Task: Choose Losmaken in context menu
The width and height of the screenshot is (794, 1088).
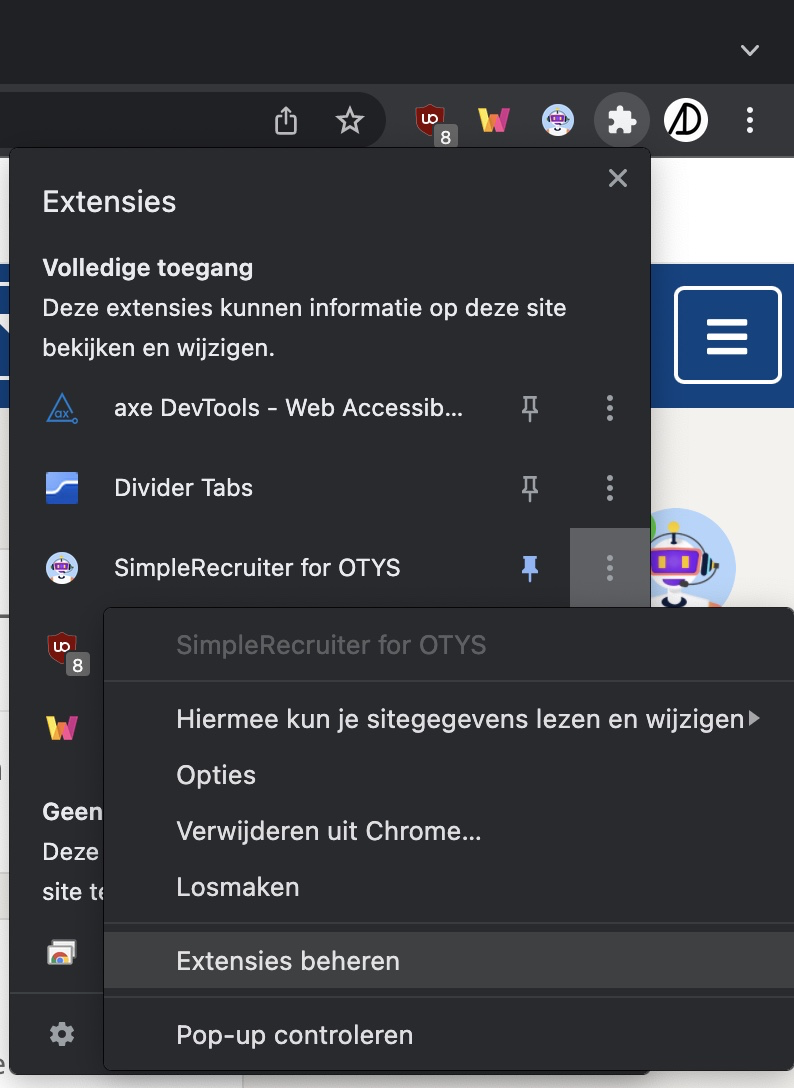Action: [x=448, y=887]
